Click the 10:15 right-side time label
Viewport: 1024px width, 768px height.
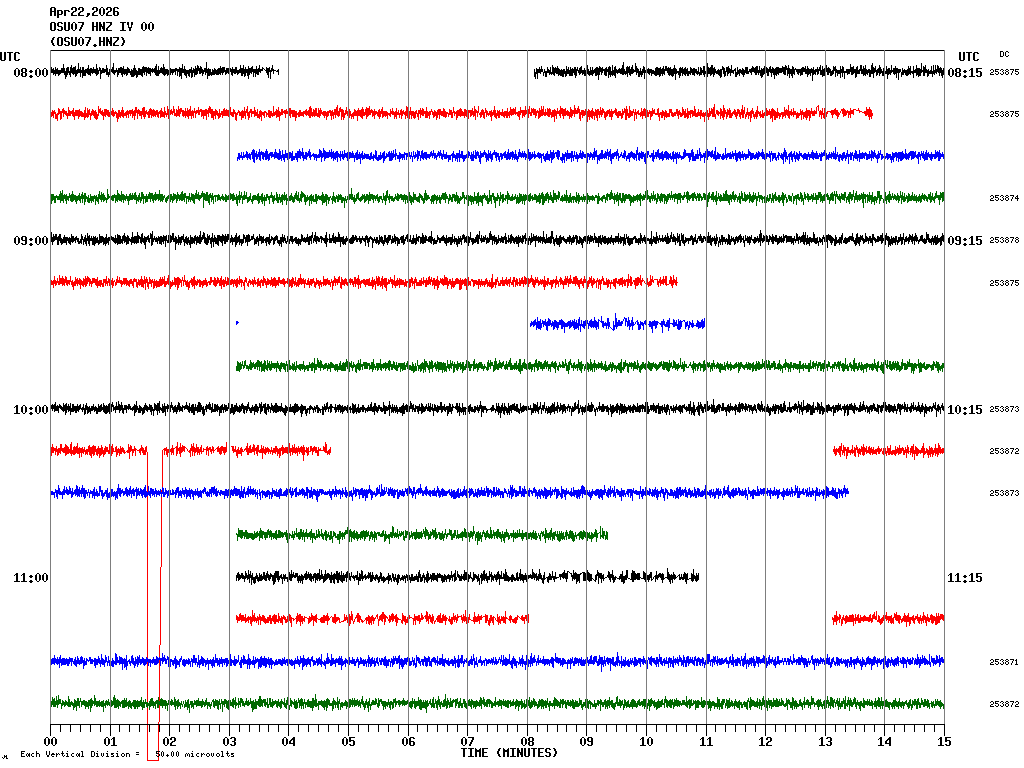[x=965, y=410]
